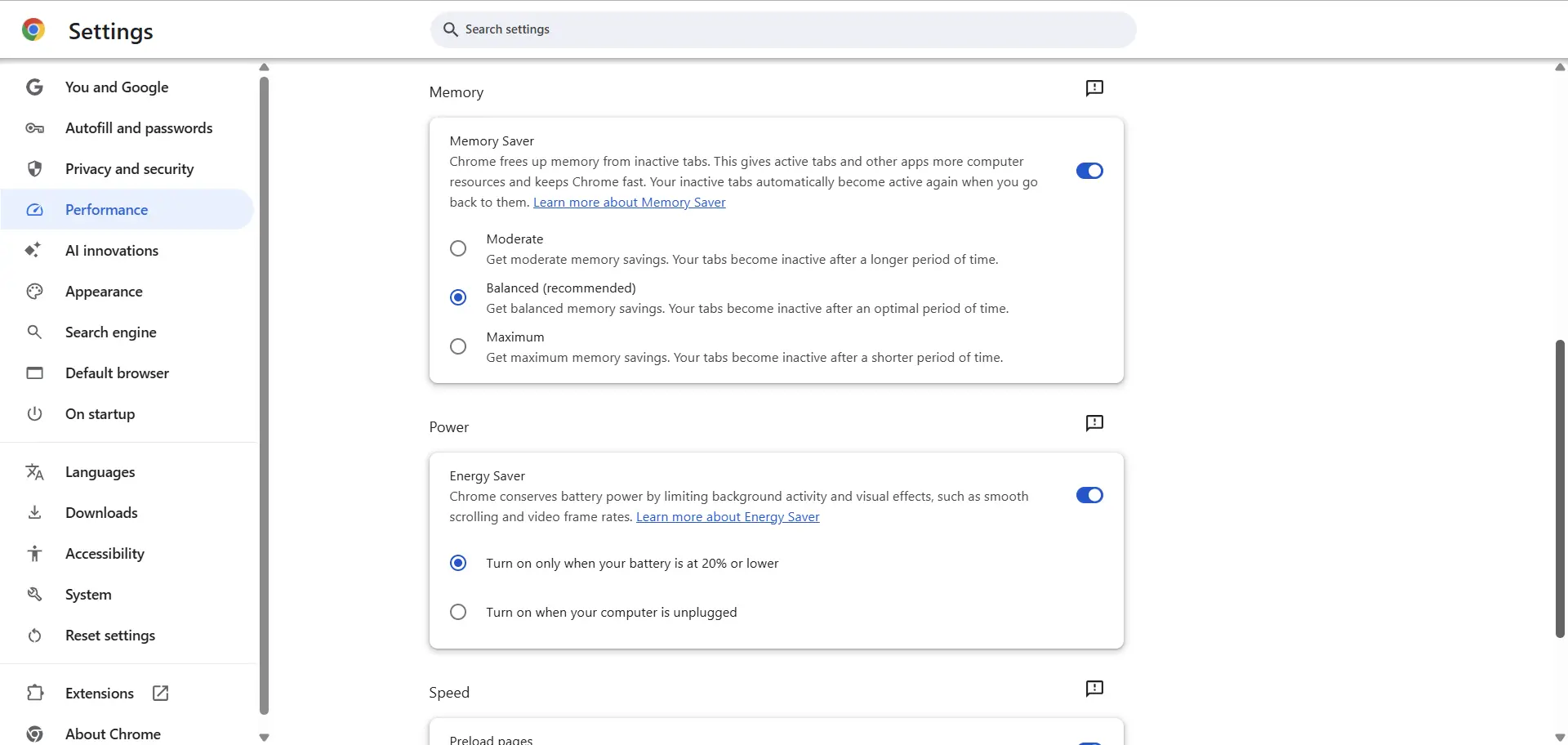Click the Chrome logo beside Settings
Image resolution: width=1568 pixels, height=745 pixels.
pyautogui.click(x=33, y=30)
